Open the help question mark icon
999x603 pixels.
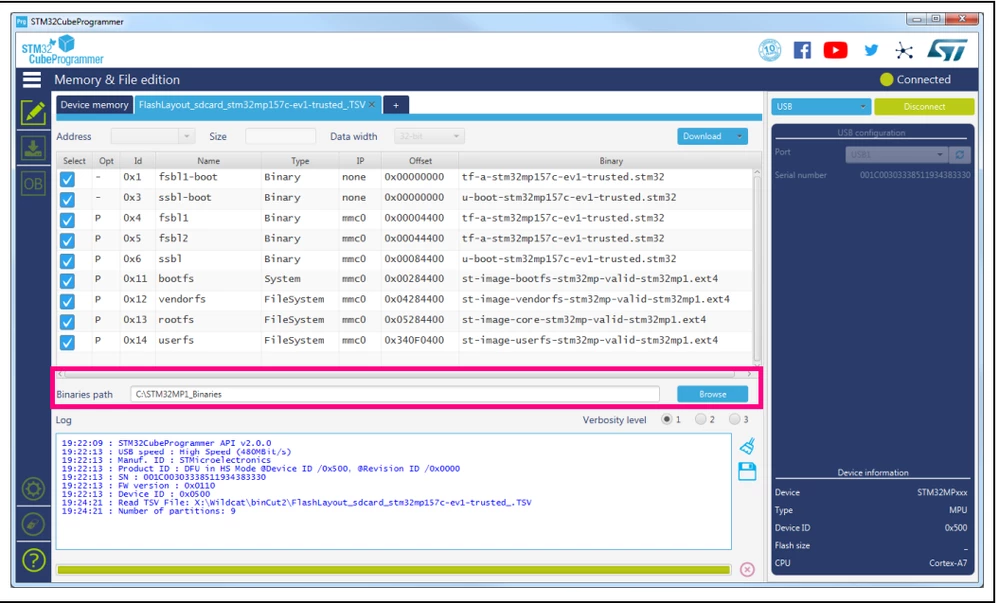(33, 560)
